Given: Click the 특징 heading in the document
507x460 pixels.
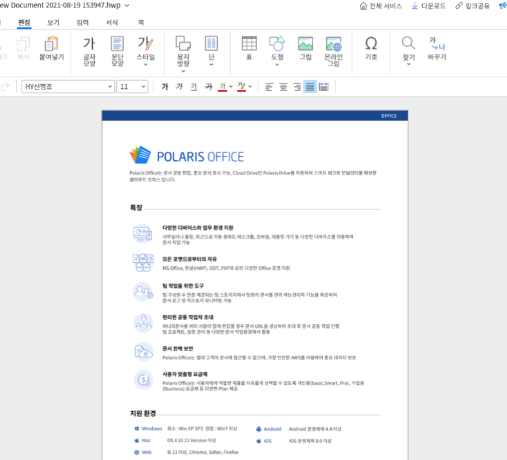Looking at the screenshot, I should point(136,208).
